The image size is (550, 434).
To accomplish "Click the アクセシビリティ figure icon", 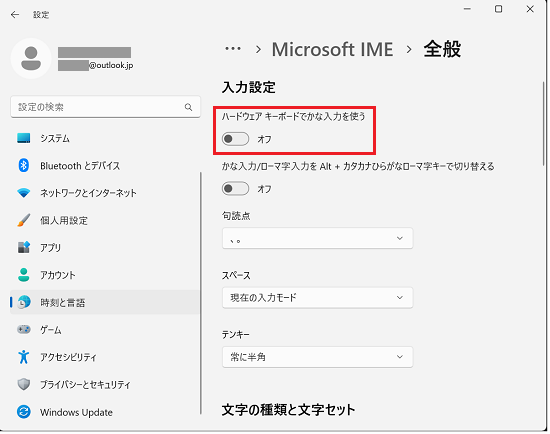I will (24, 357).
